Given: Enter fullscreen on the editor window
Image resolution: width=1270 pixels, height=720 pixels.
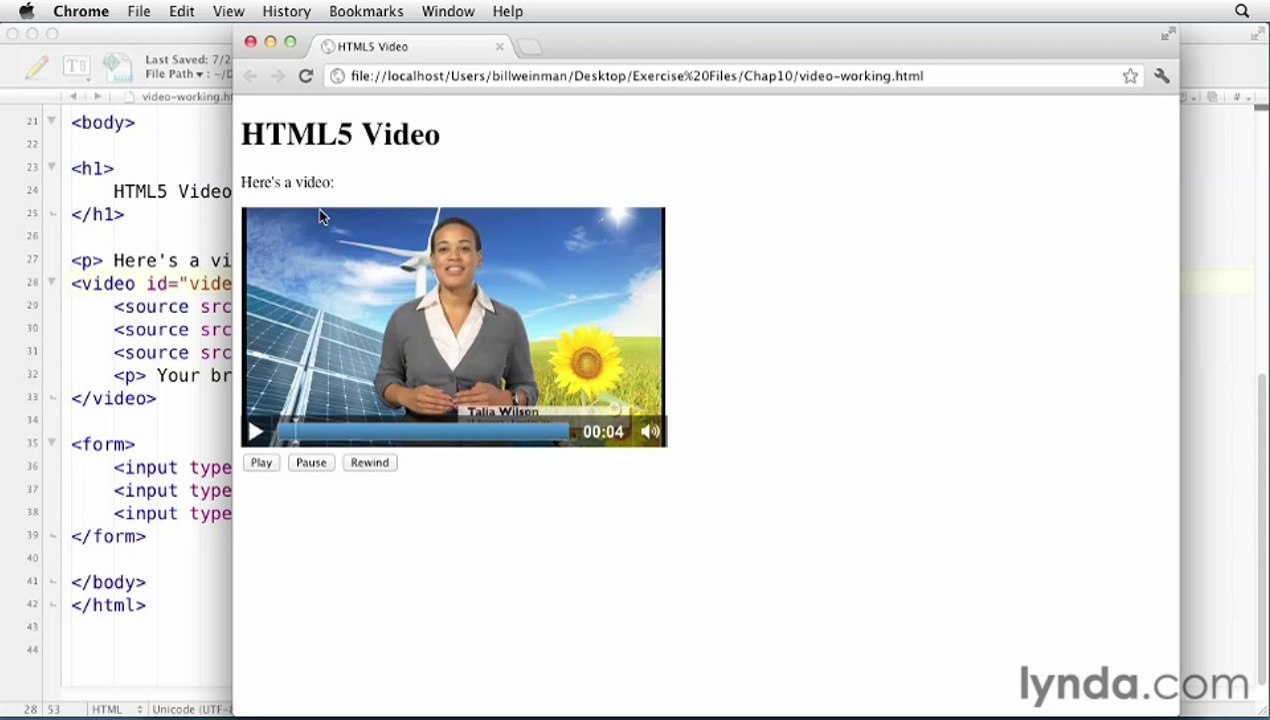Looking at the screenshot, I should tap(1259, 34).
